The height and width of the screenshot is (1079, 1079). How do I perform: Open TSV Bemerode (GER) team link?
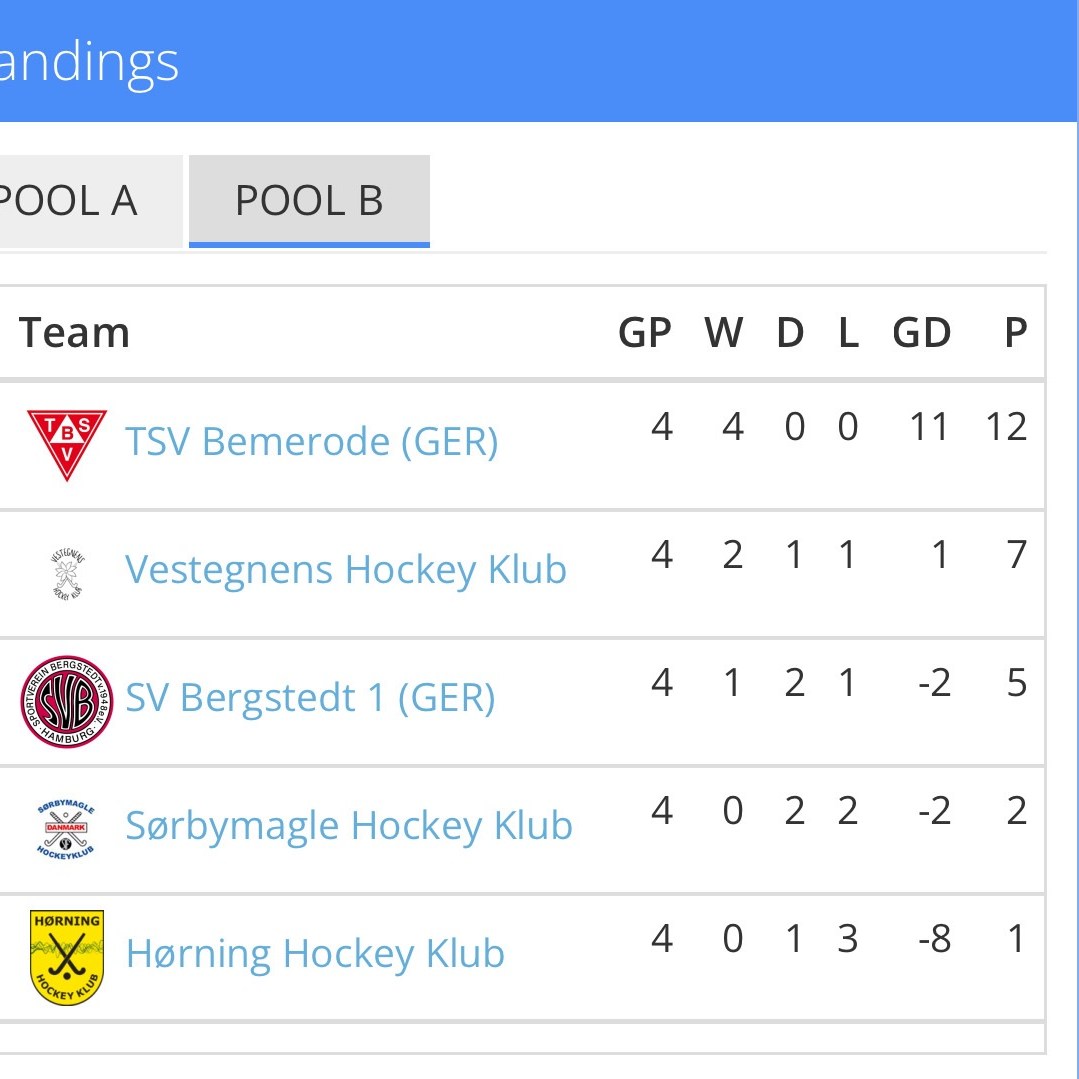tap(311, 441)
